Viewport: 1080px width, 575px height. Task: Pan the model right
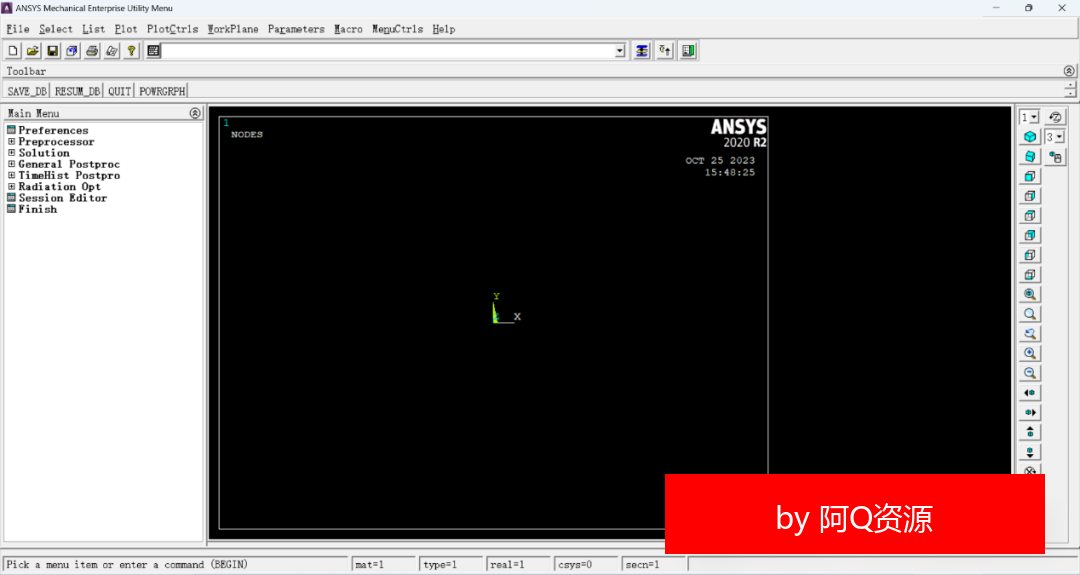[x=1030, y=412]
